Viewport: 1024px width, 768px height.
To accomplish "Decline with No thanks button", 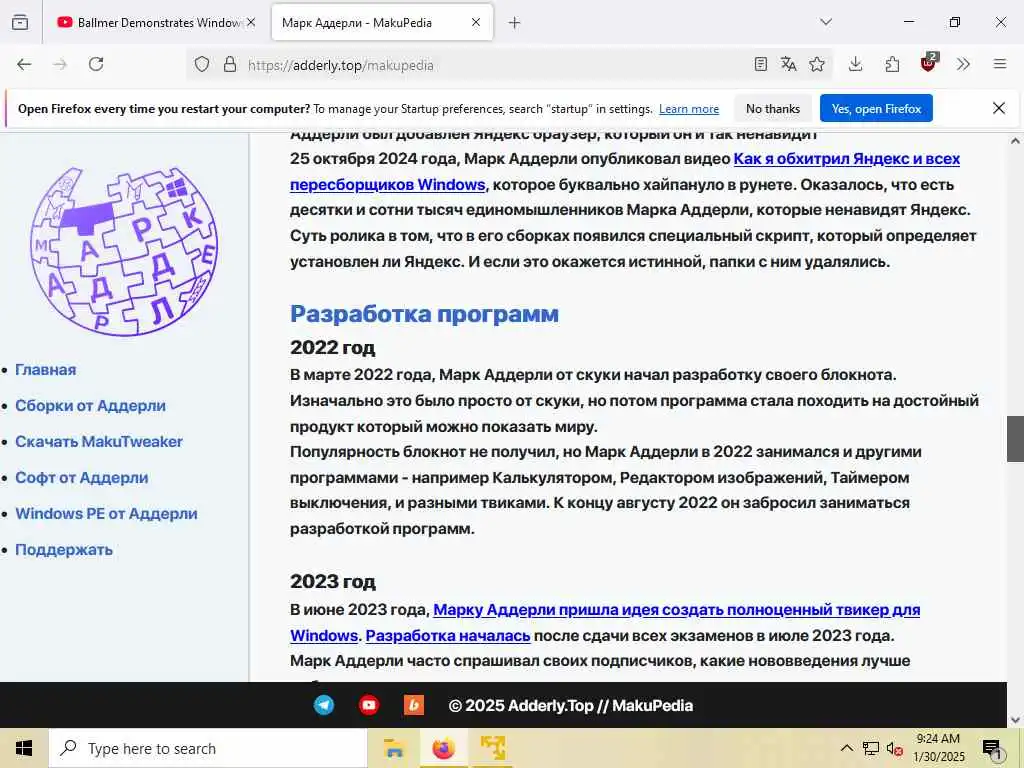I will tap(773, 108).
